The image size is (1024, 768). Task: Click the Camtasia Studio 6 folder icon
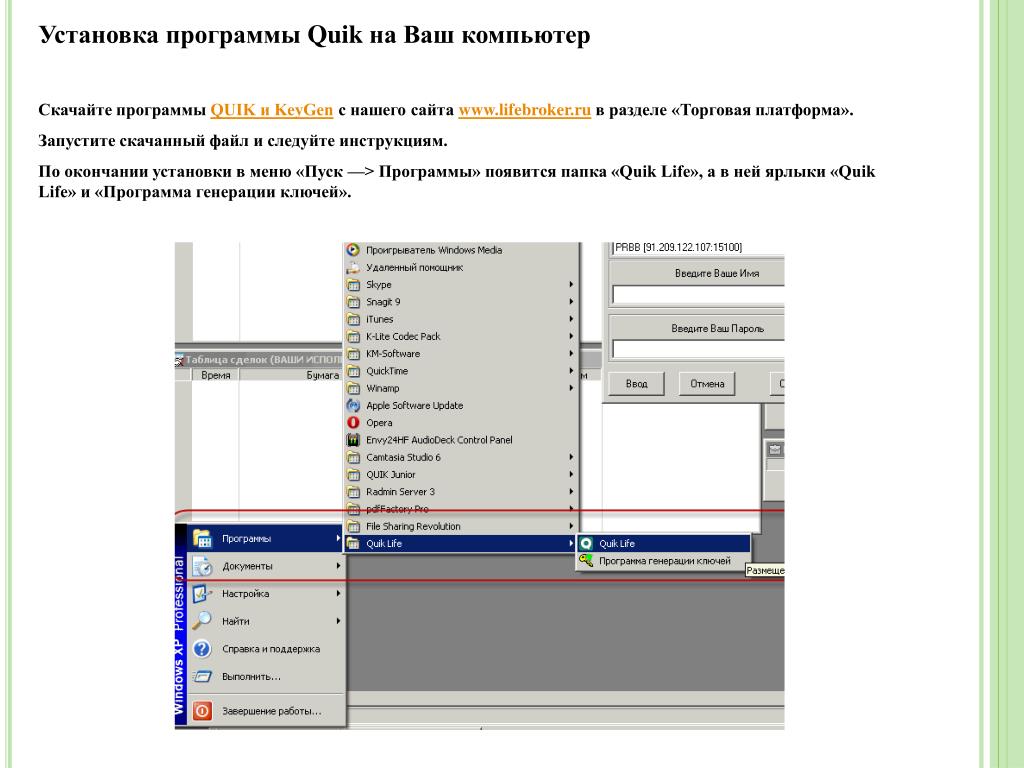[353, 457]
